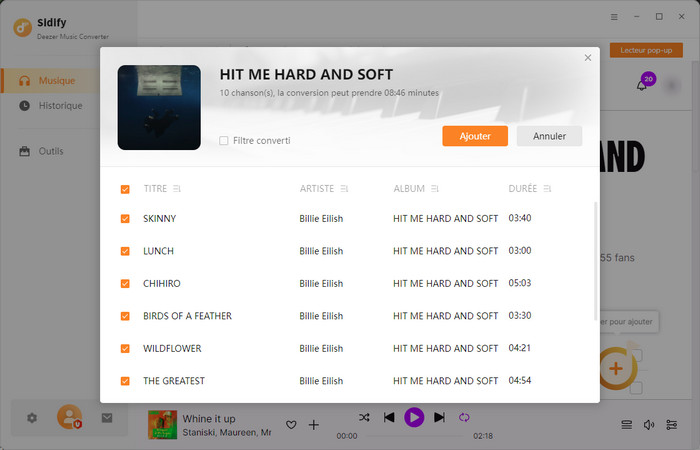Sort songs by the TITRE column

pos(177,189)
